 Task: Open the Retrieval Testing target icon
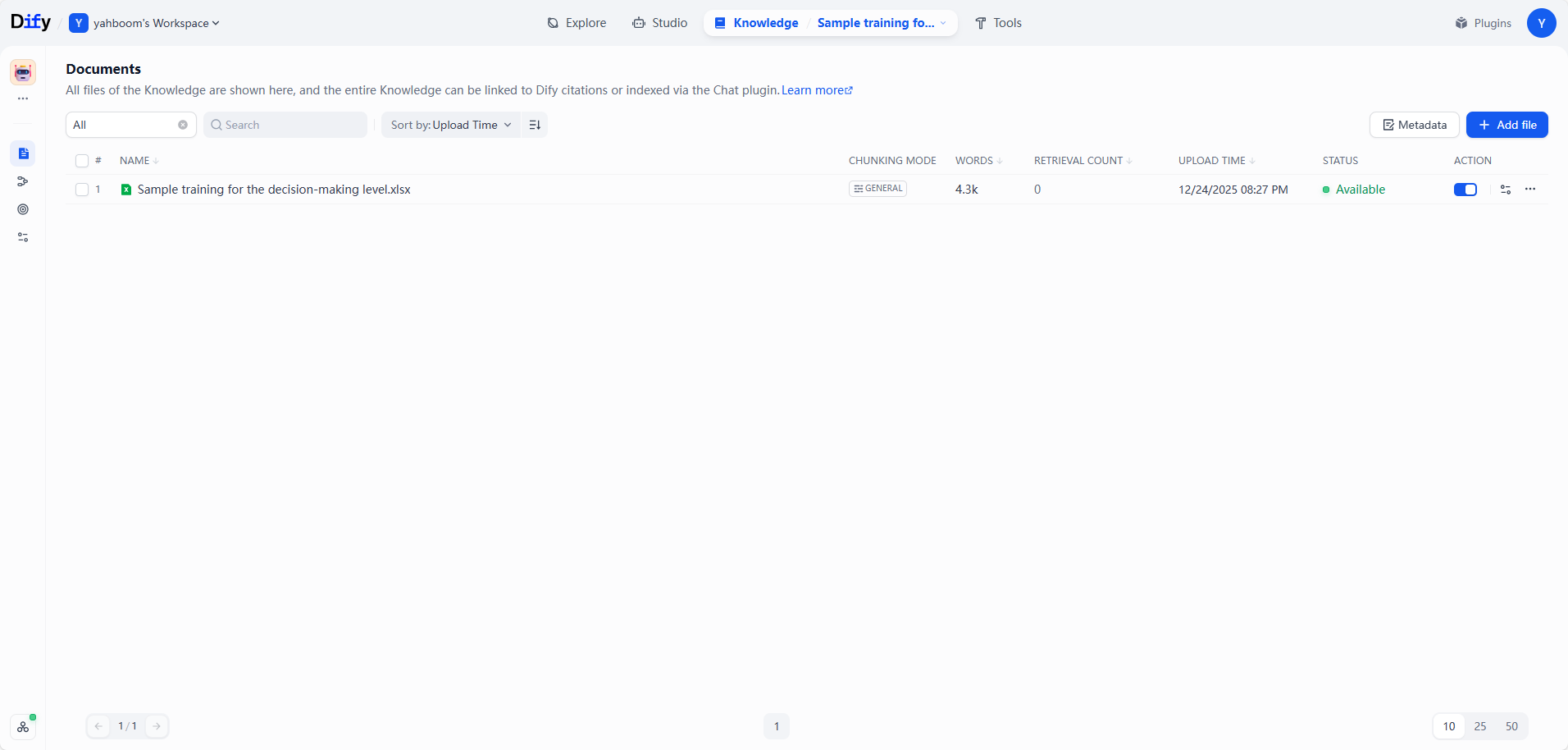(23, 209)
